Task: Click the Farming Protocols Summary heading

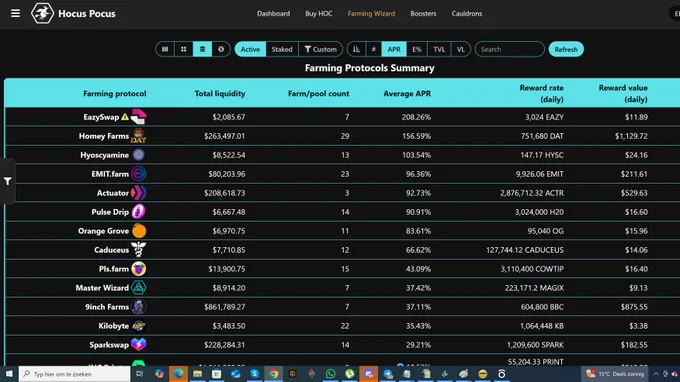Action: [369, 68]
